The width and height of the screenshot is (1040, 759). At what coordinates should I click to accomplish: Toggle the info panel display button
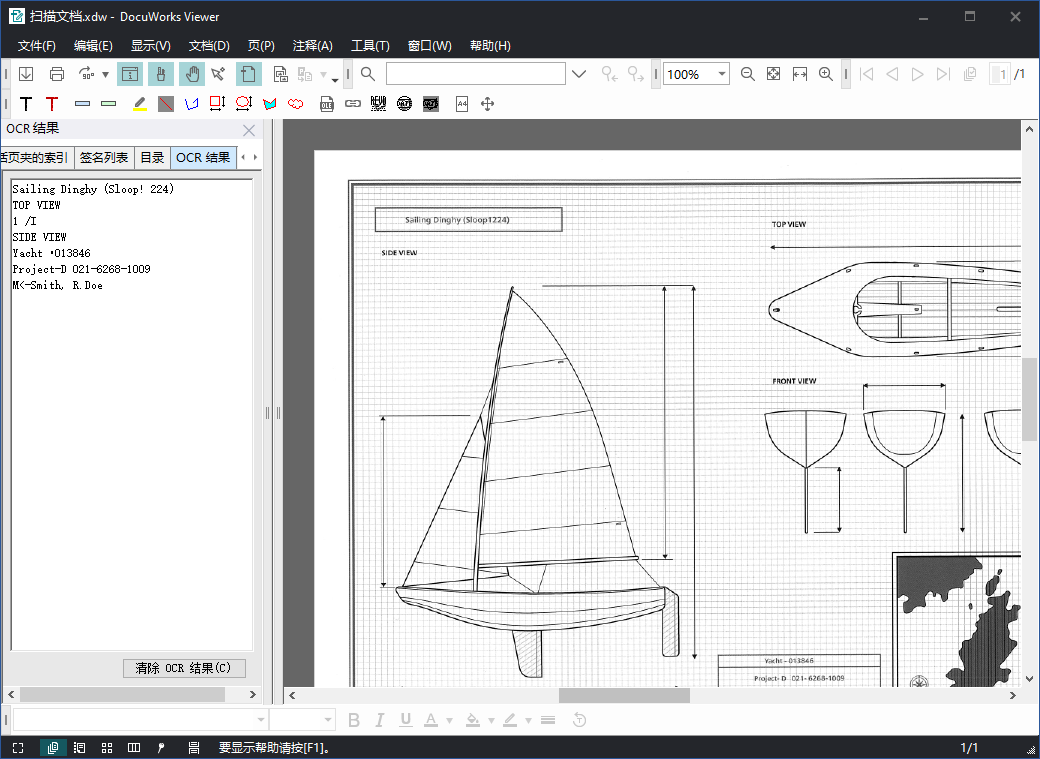(130, 74)
